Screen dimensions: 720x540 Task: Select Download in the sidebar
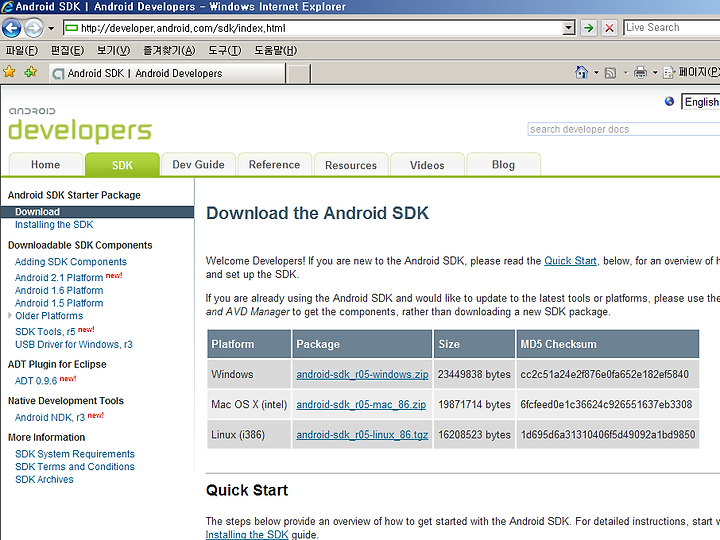click(x=97, y=212)
